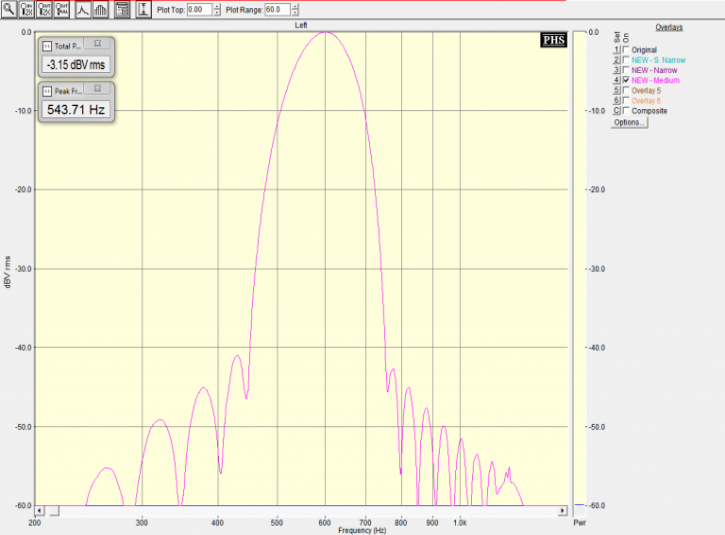Screen dimensions: 725x535
Task: Enable the NEW - Narrow overlay checkbox
Action: click(626, 70)
